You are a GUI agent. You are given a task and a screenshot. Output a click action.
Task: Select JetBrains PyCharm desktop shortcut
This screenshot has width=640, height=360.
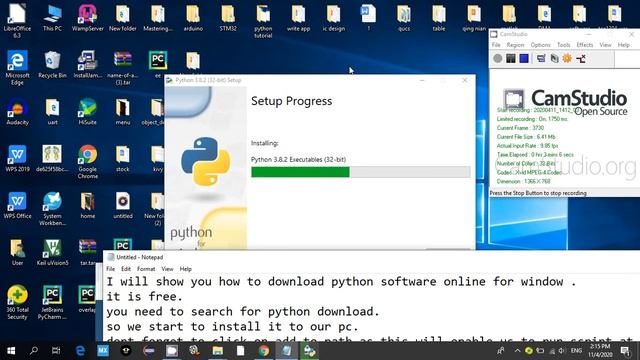pos(52,302)
